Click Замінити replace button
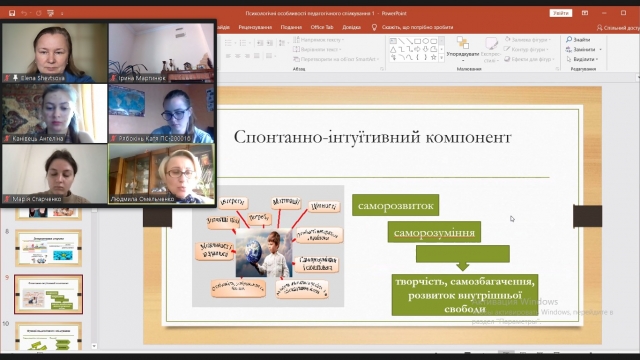 click(581, 49)
